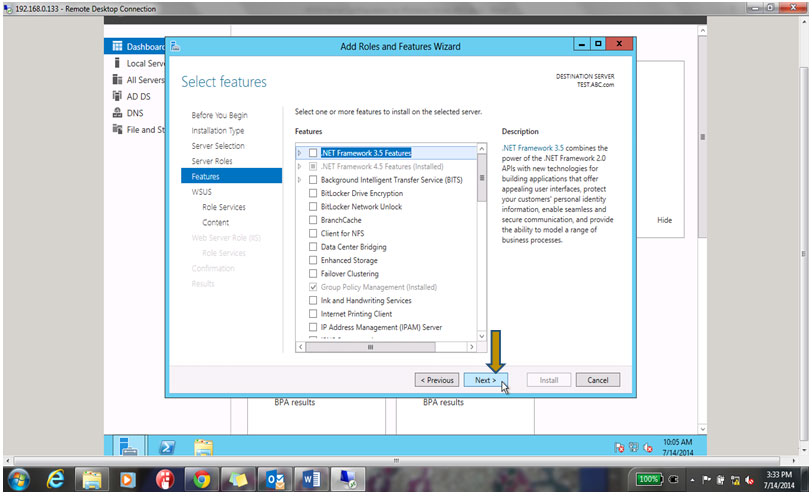Tick Internet Printing Client checkbox

[313, 314]
